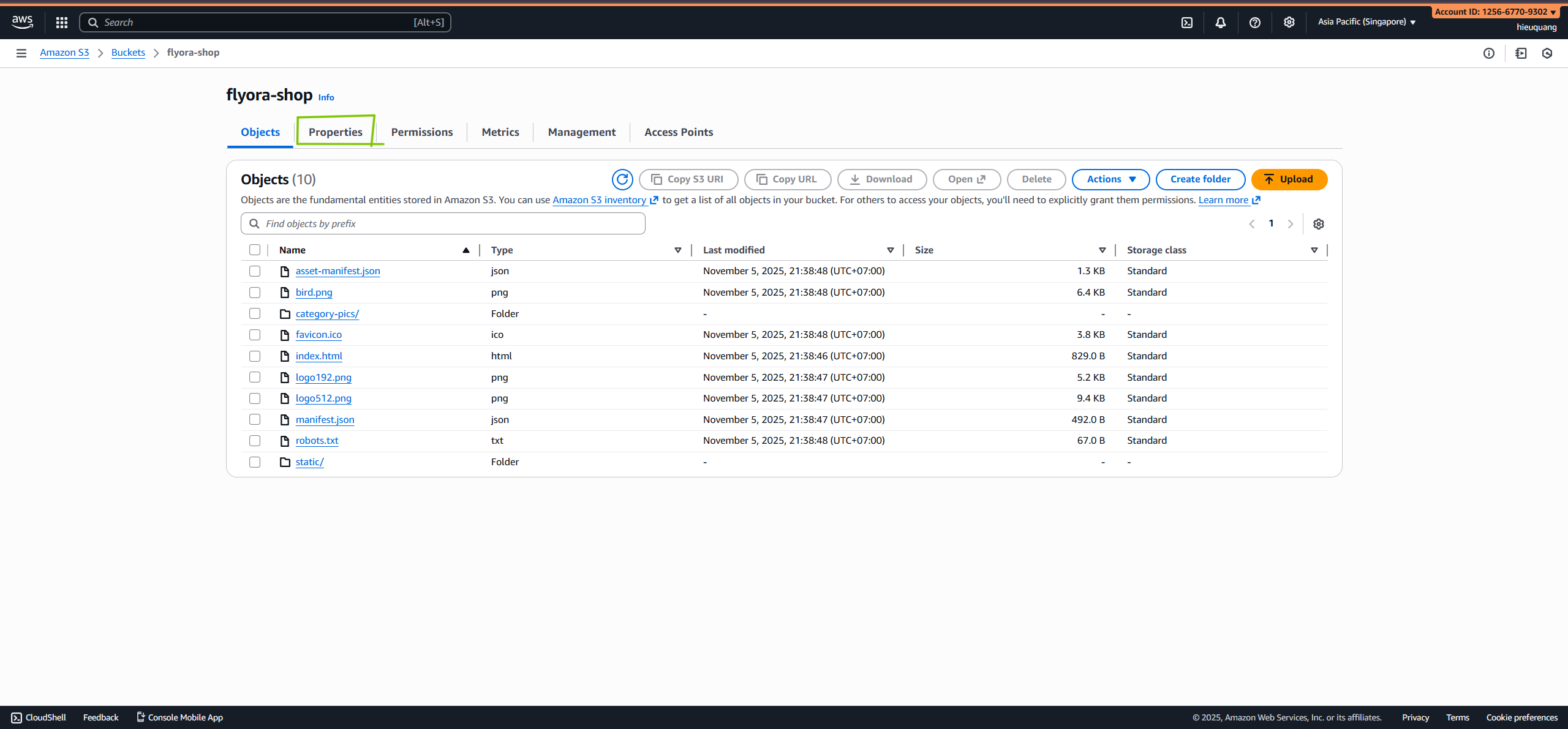Open table preferences gear icon
The image size is (1568, 729).
[x=1318, y=224]
